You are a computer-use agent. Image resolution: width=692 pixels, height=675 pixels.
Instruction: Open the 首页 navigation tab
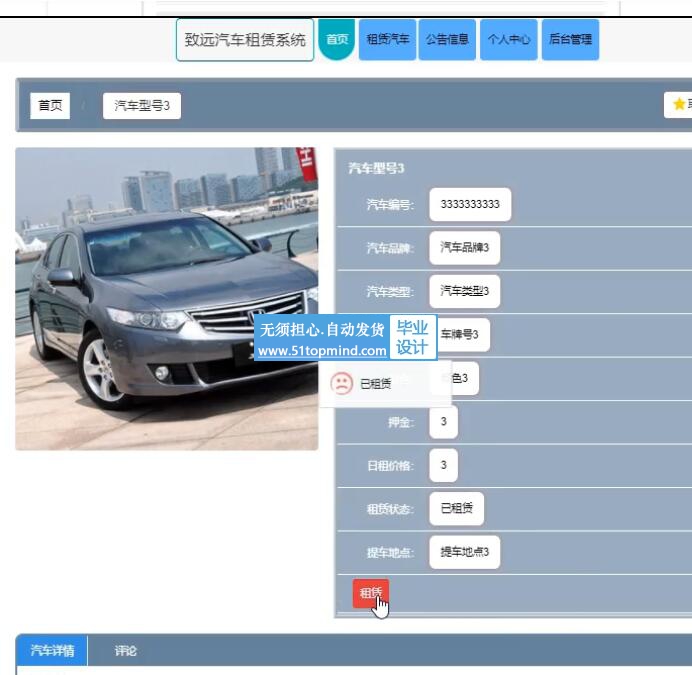tap(337, 39)
